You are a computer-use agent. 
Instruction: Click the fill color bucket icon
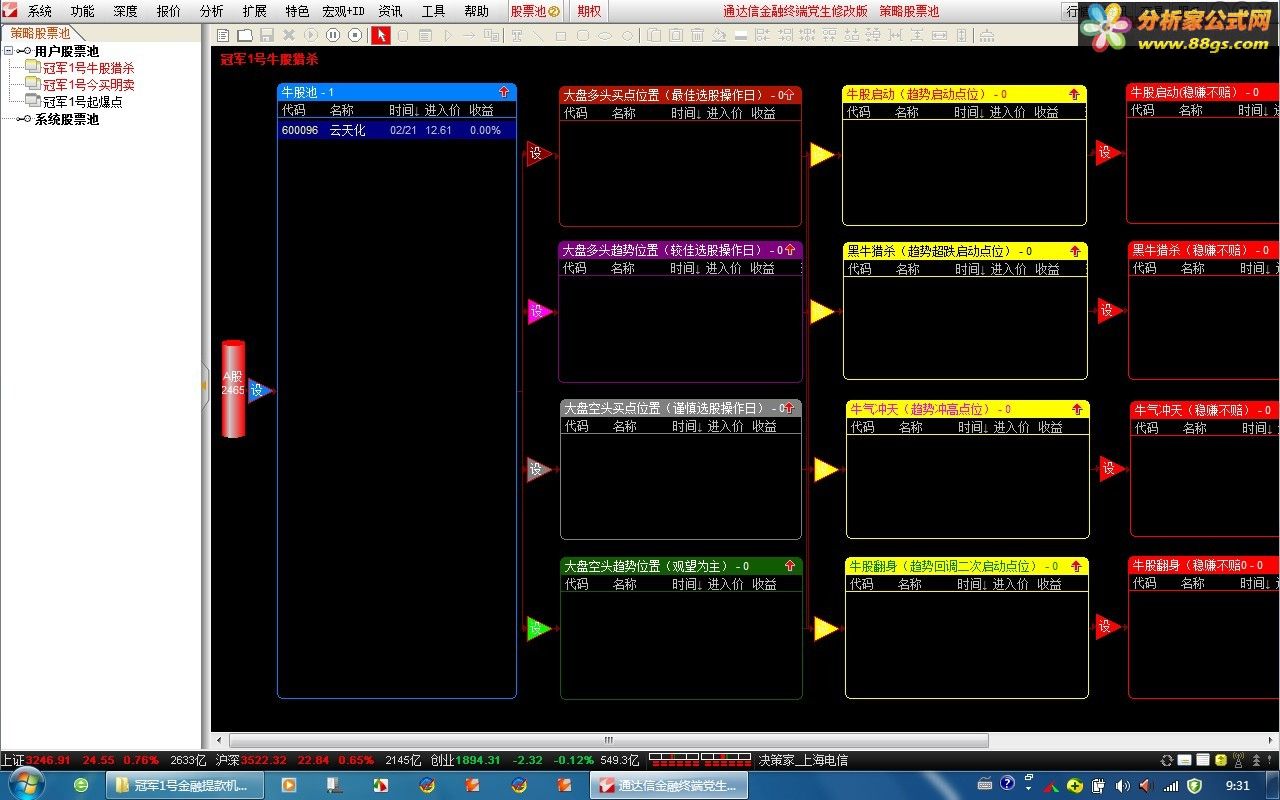coord(719,35)
